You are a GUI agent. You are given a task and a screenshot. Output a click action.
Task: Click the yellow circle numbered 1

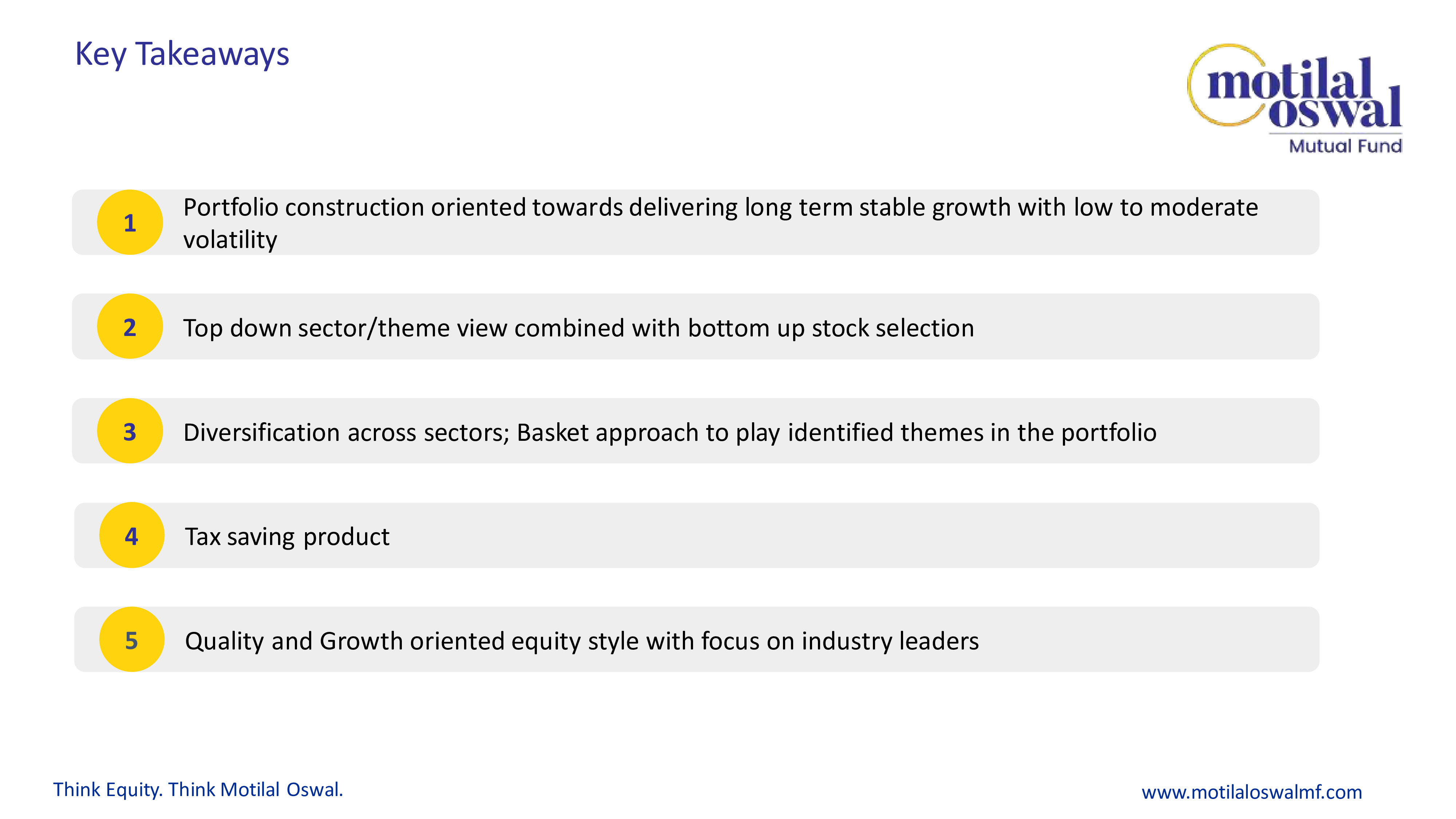pos(130,222)
